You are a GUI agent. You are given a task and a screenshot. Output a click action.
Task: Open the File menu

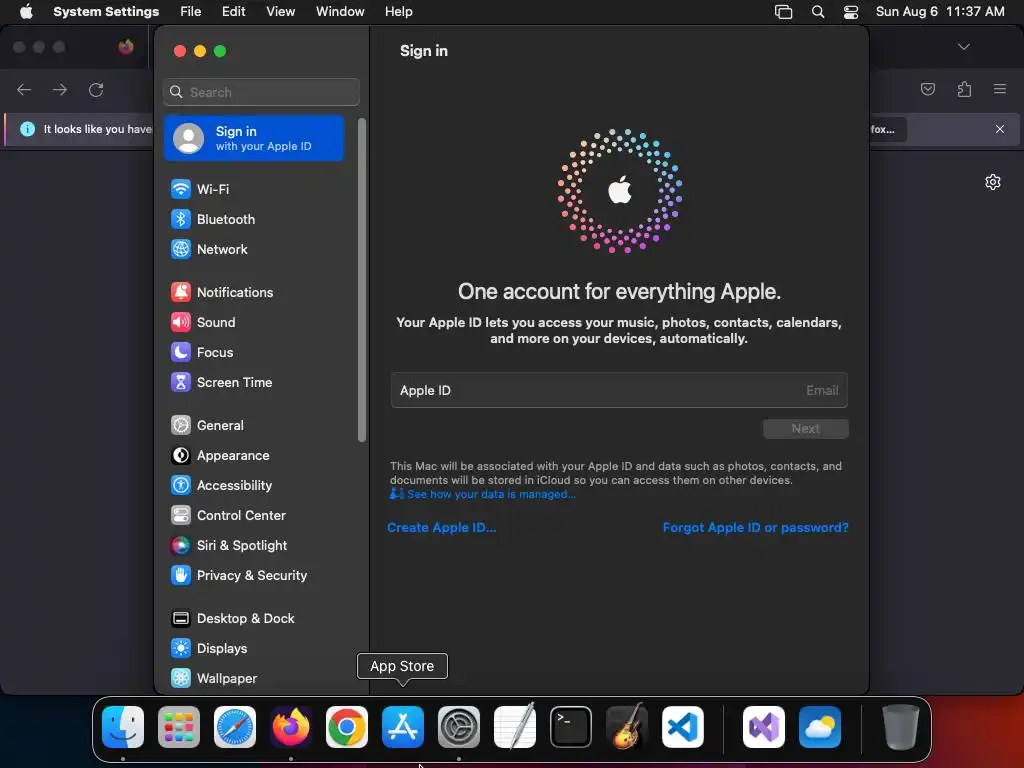pyautogui.click(x=191, y=12)
